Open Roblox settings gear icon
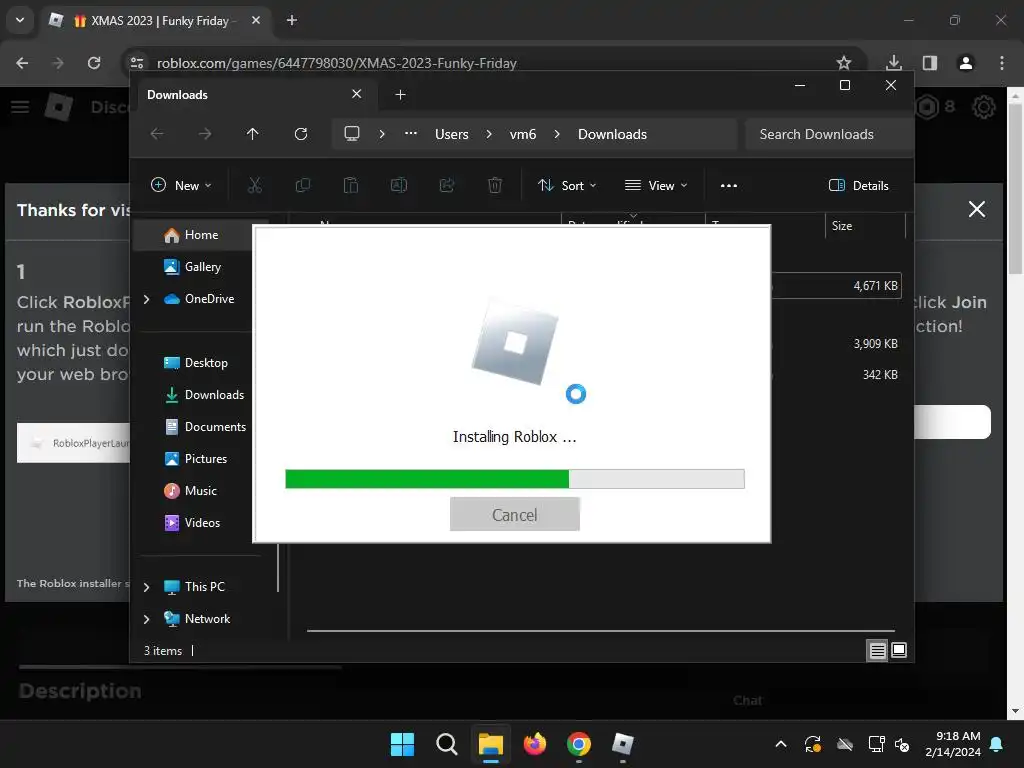 coord(984,106)
